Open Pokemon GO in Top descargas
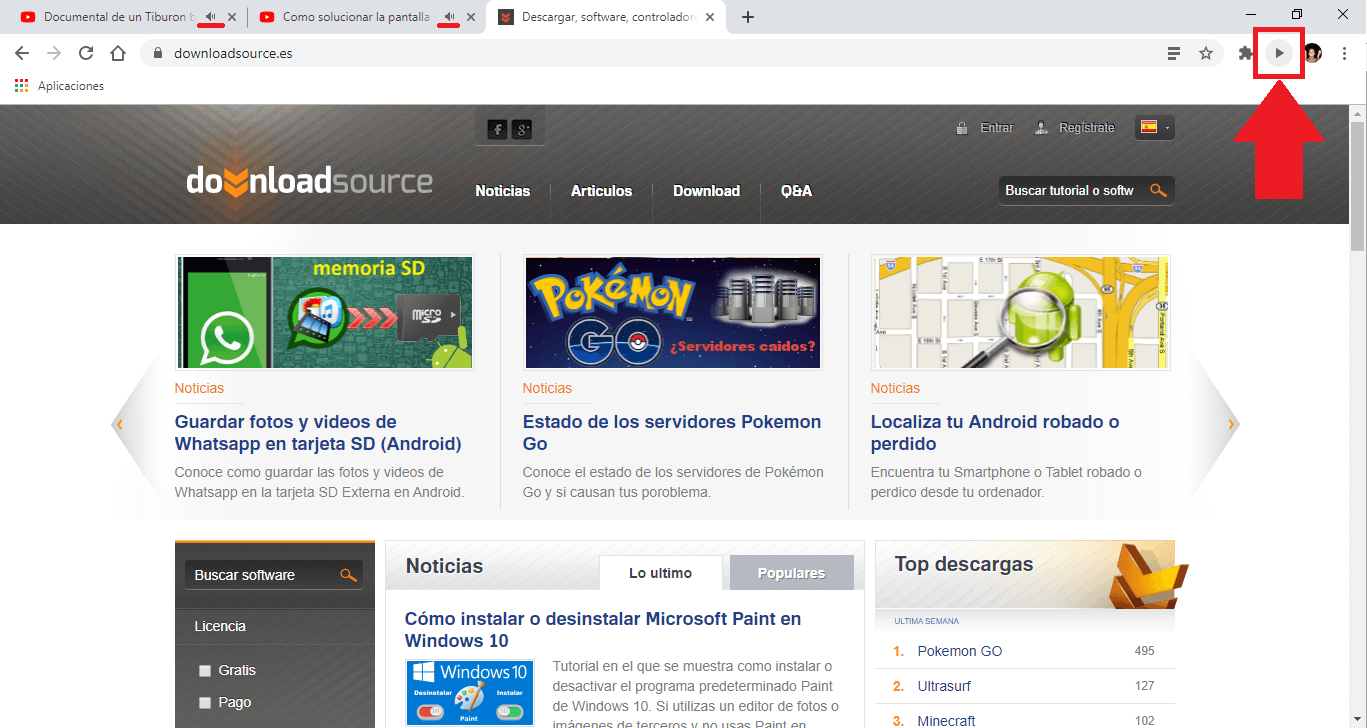The height and width of the screenshot is (728, 1367). pos(960,651)
